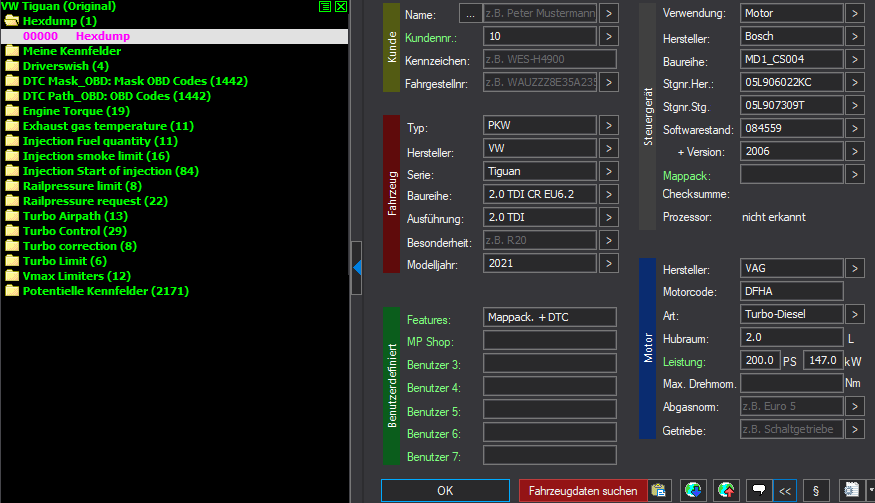Click the clipboard paste icon beside Fahrzeugdaten suchen
Viewport: 875px width, 503px height.
tap(658, 491)
